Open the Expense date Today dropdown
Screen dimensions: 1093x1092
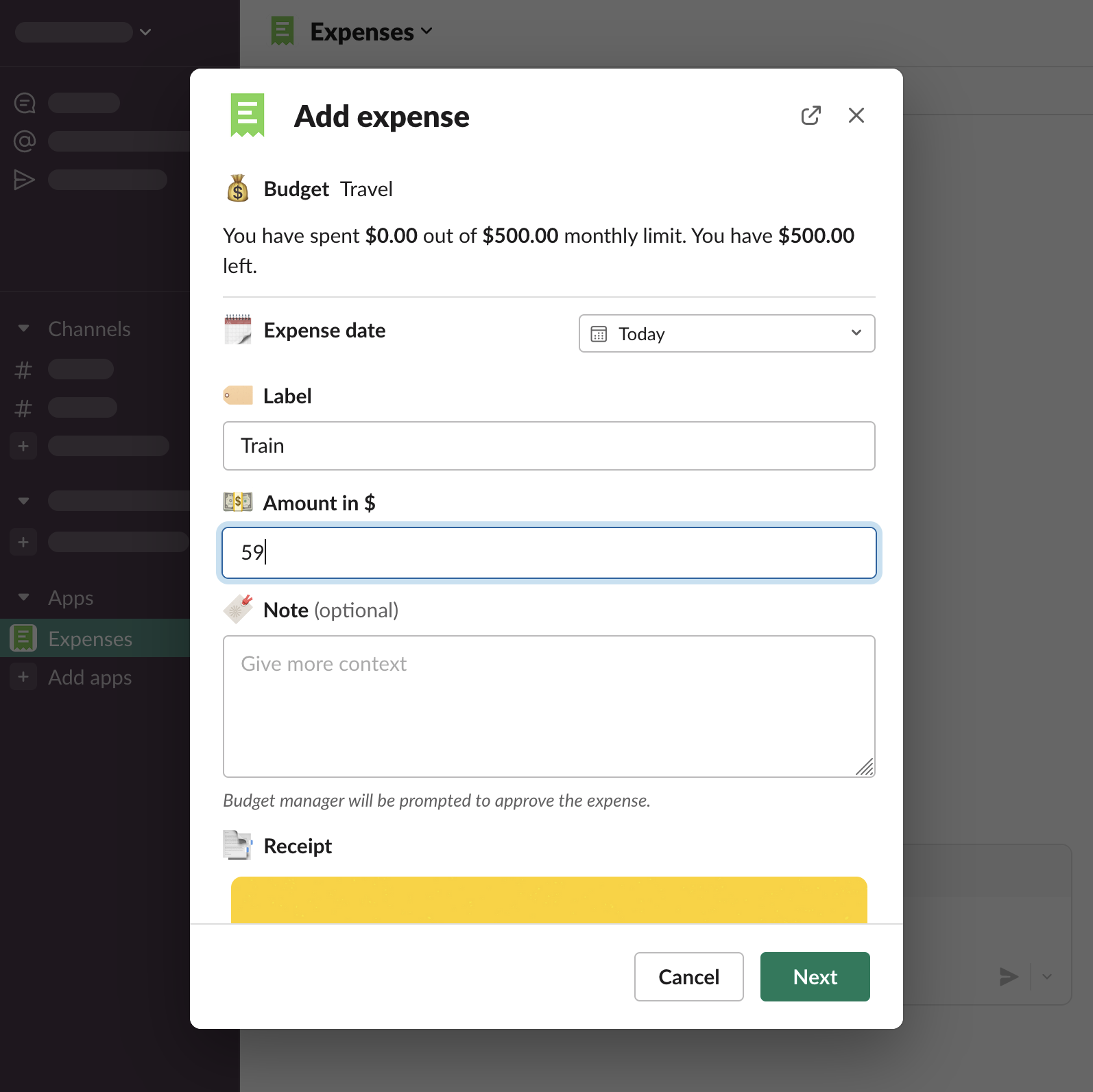pos(726,333)
